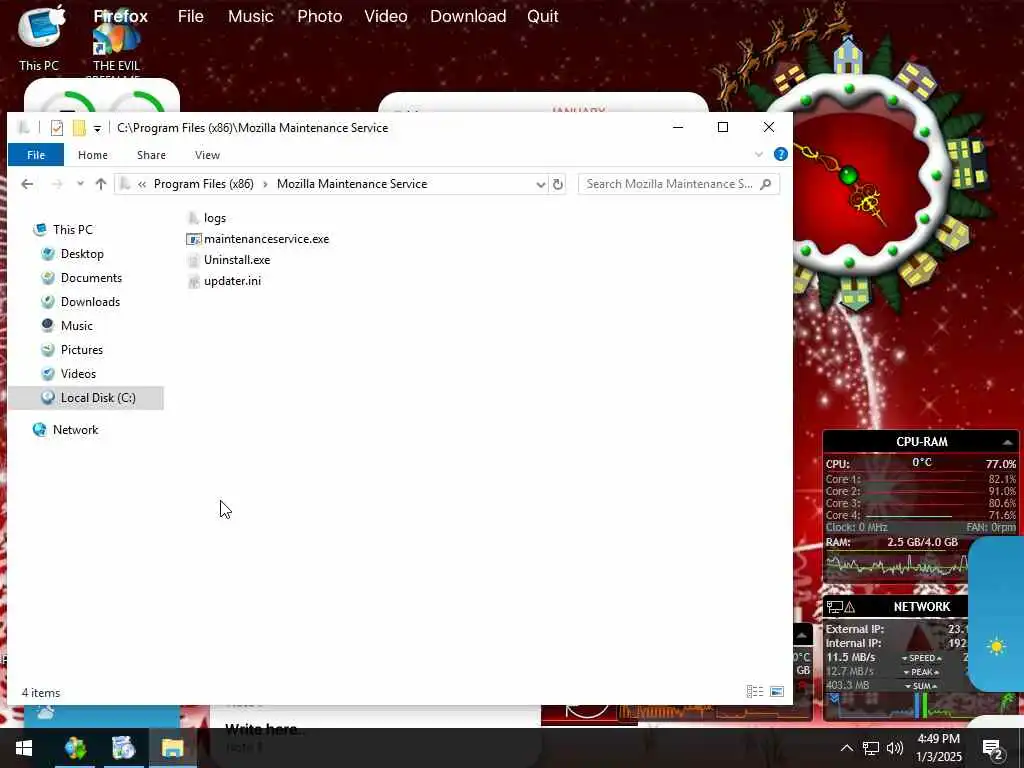Select Documents in navigation pane
The height and width of the screenshot is (768, 1024).
coord(91,278)
